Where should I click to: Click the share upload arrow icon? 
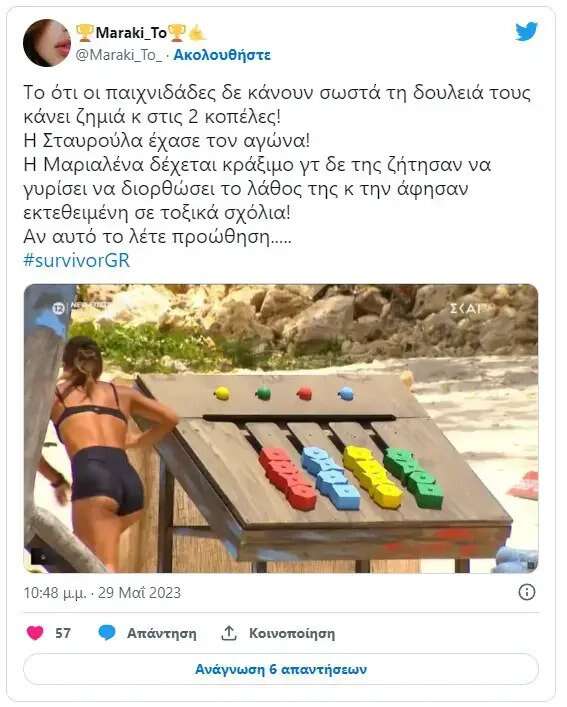point(229,633)
